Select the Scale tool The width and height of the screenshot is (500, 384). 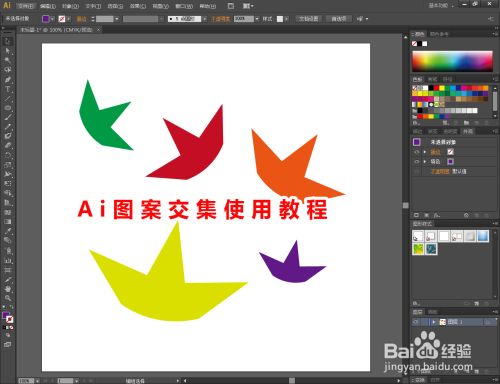pyautogui.click(x=7, y=165)
